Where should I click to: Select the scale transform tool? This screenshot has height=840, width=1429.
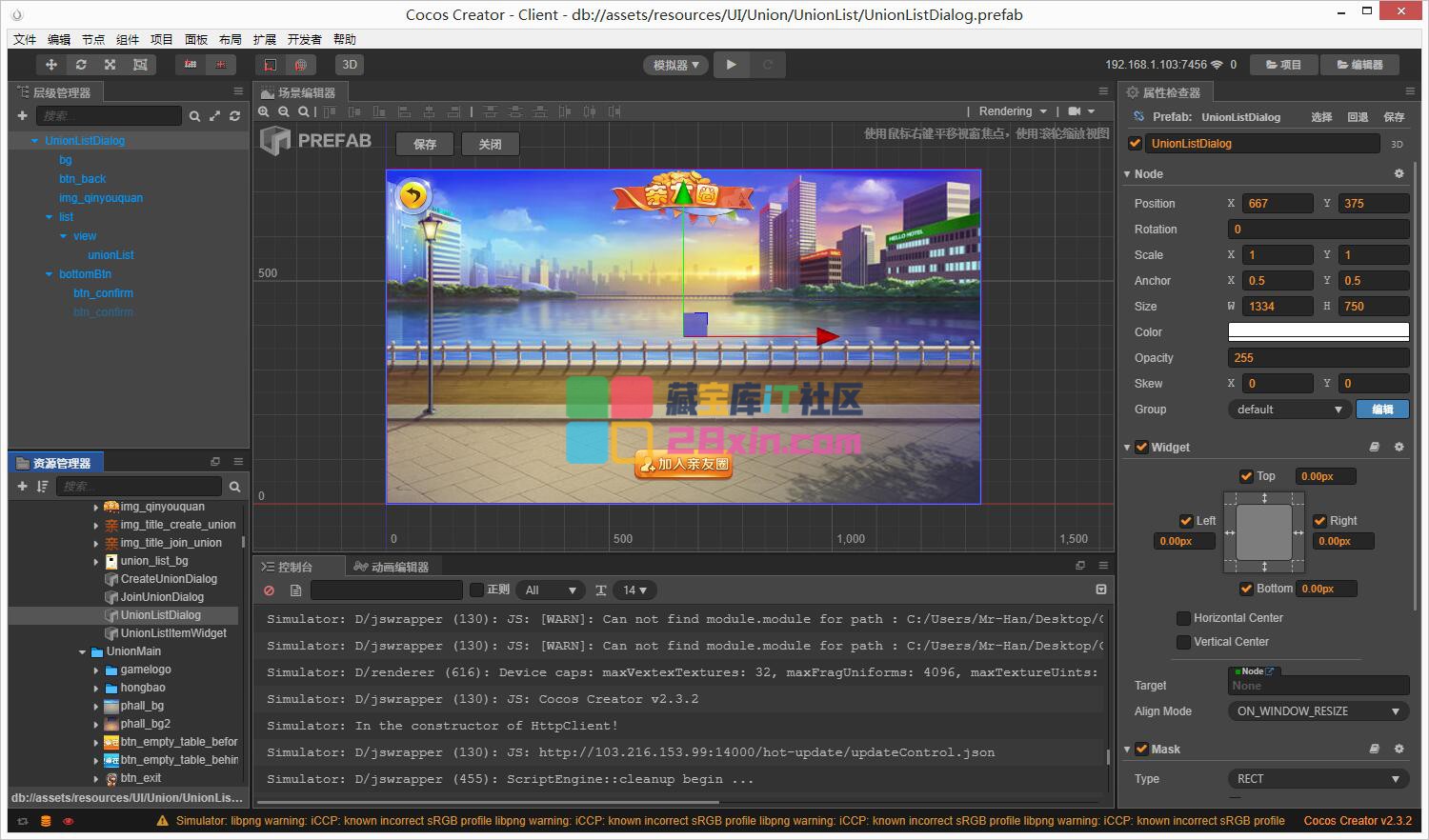click(x=111, y=65)
